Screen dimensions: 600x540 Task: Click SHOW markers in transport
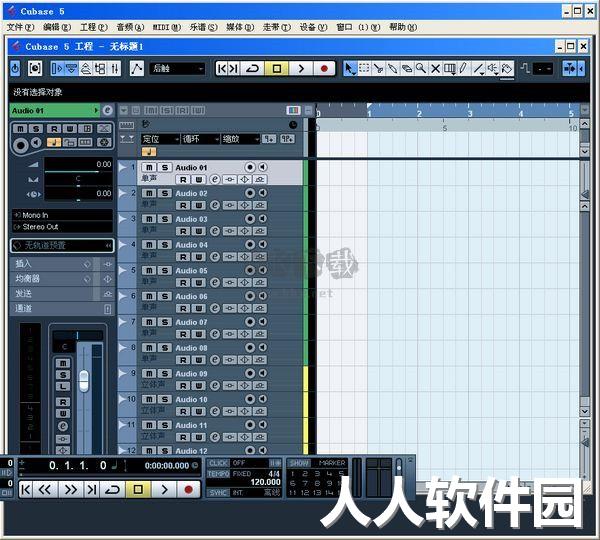[x=299, y=463]
